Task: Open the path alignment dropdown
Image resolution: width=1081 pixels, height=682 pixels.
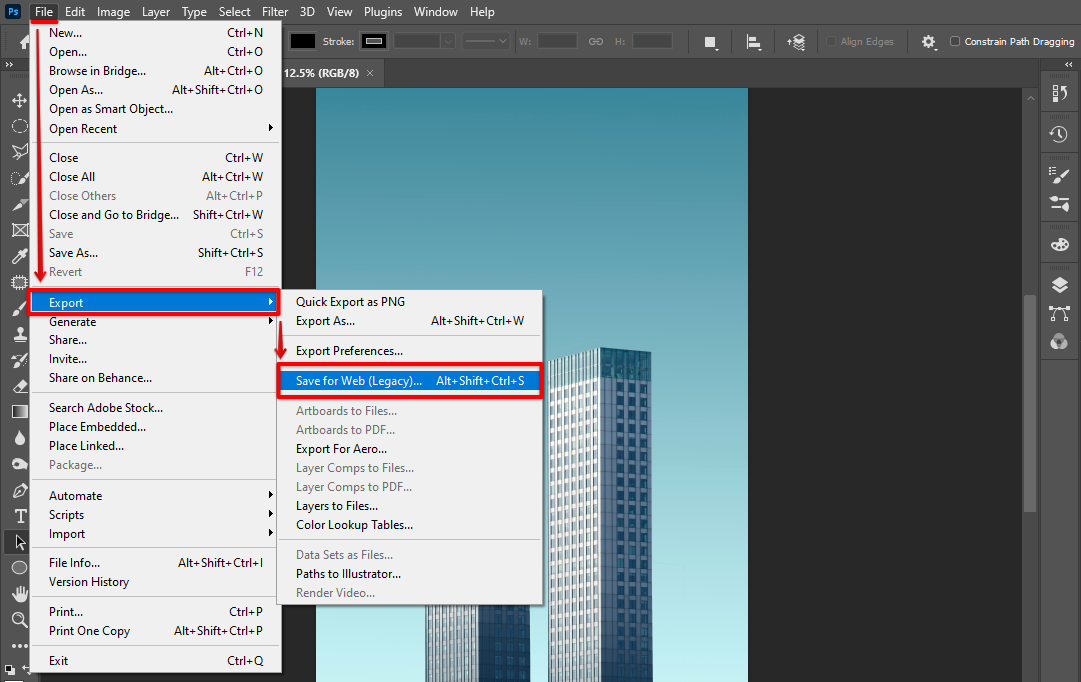Action: pyautogui.click(x=754, y=41)
